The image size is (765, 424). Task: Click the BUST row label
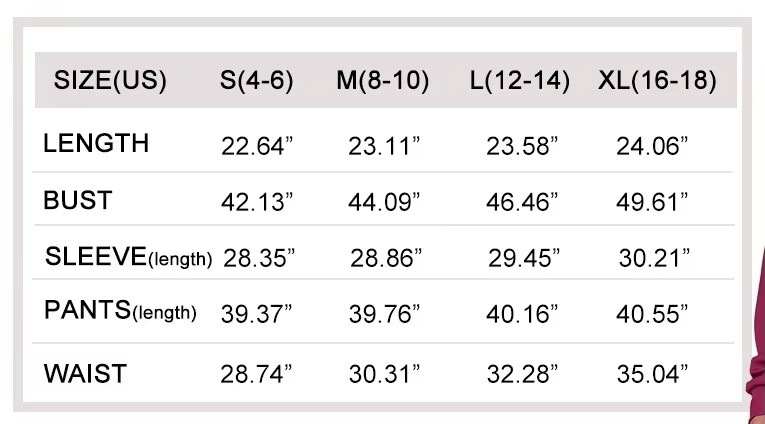(77, 201)
